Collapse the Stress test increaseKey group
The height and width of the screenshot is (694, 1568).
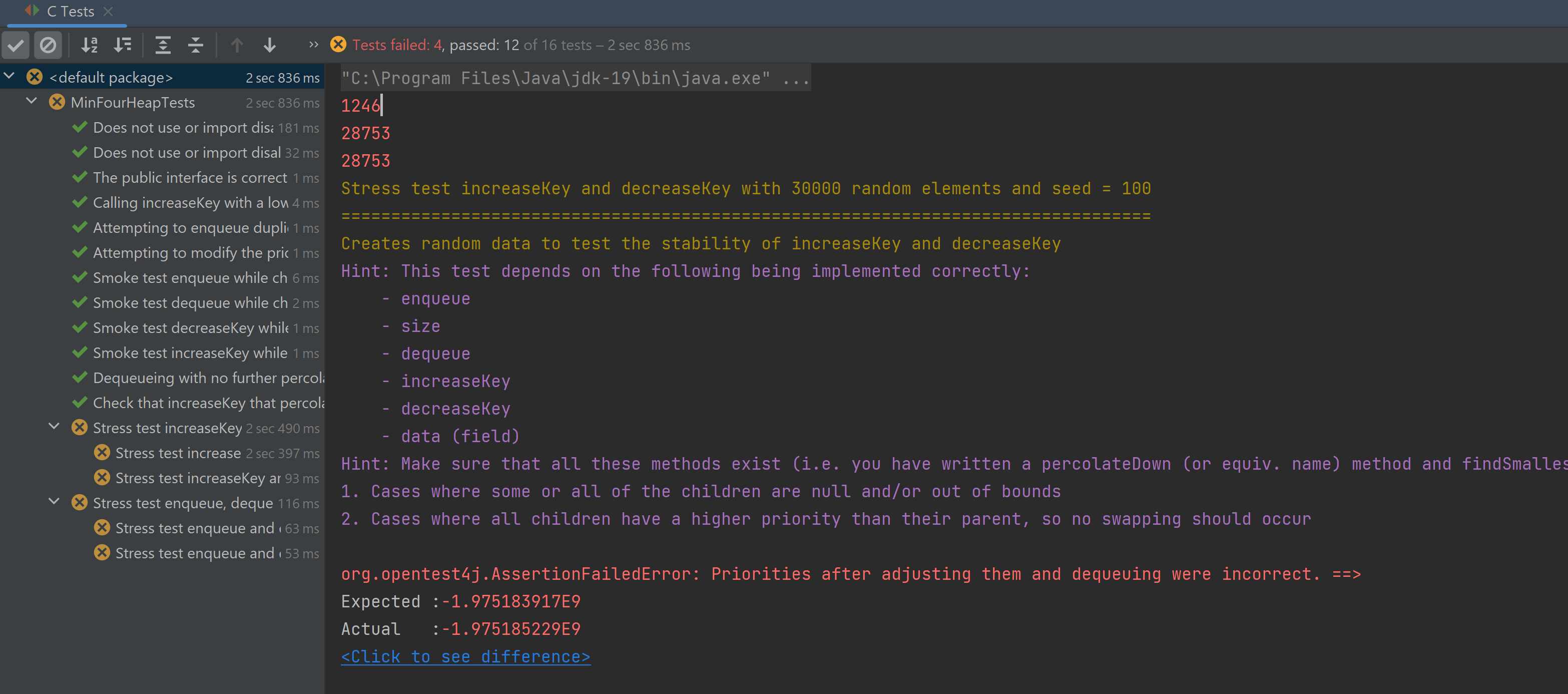pos(54,427)
